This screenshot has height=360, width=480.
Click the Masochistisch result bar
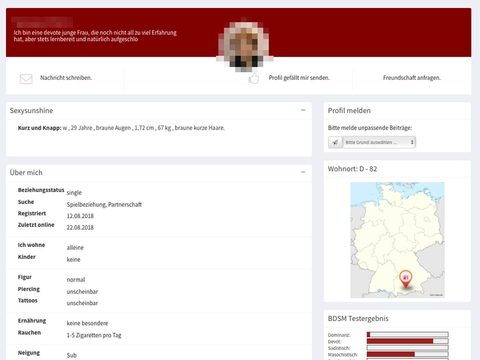407,354
